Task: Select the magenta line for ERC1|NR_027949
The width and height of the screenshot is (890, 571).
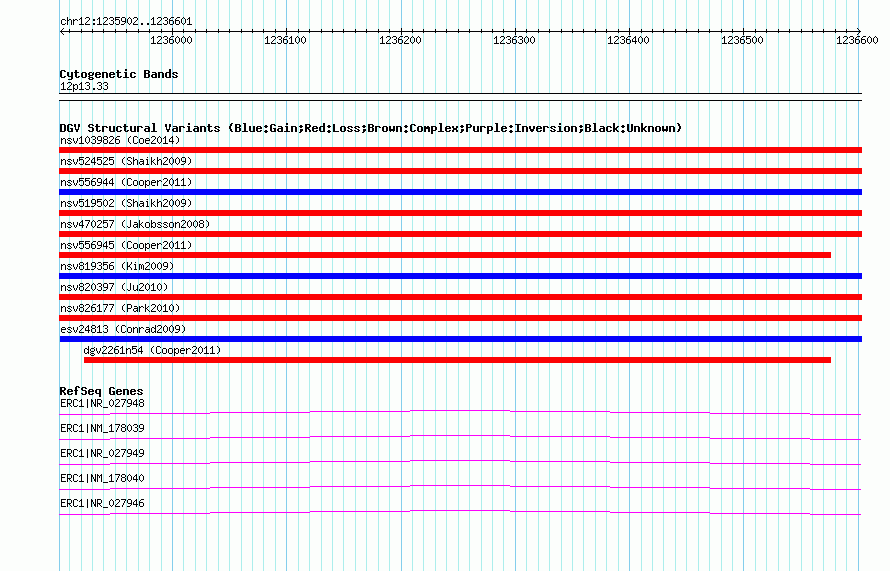Action: coord(460,462)
